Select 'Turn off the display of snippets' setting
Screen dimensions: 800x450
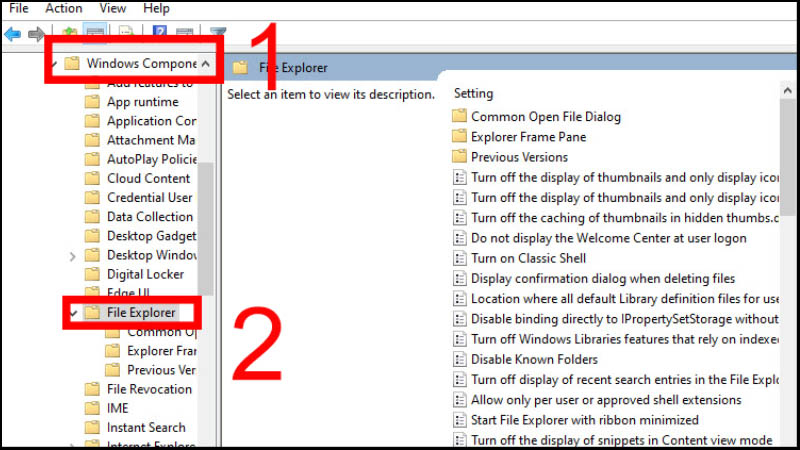[x=621, y=440]
